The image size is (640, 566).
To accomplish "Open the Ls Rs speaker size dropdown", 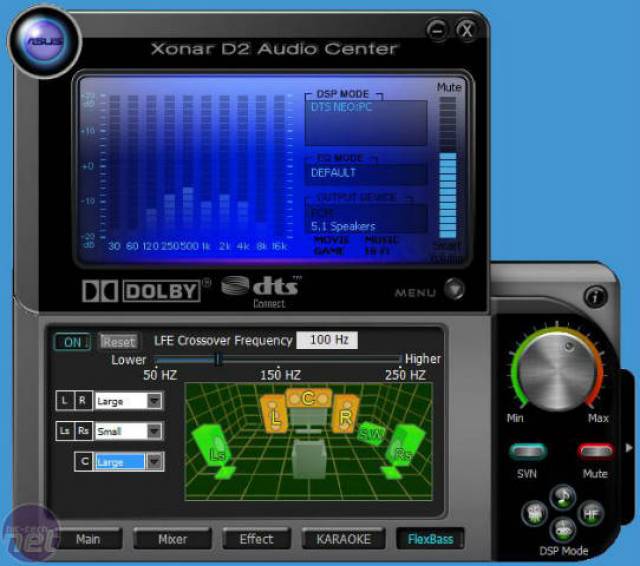I will 154,431.
